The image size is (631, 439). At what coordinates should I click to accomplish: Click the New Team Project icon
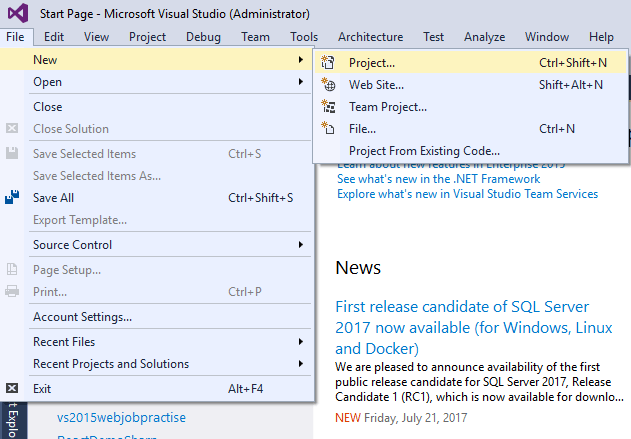(328, 107)
